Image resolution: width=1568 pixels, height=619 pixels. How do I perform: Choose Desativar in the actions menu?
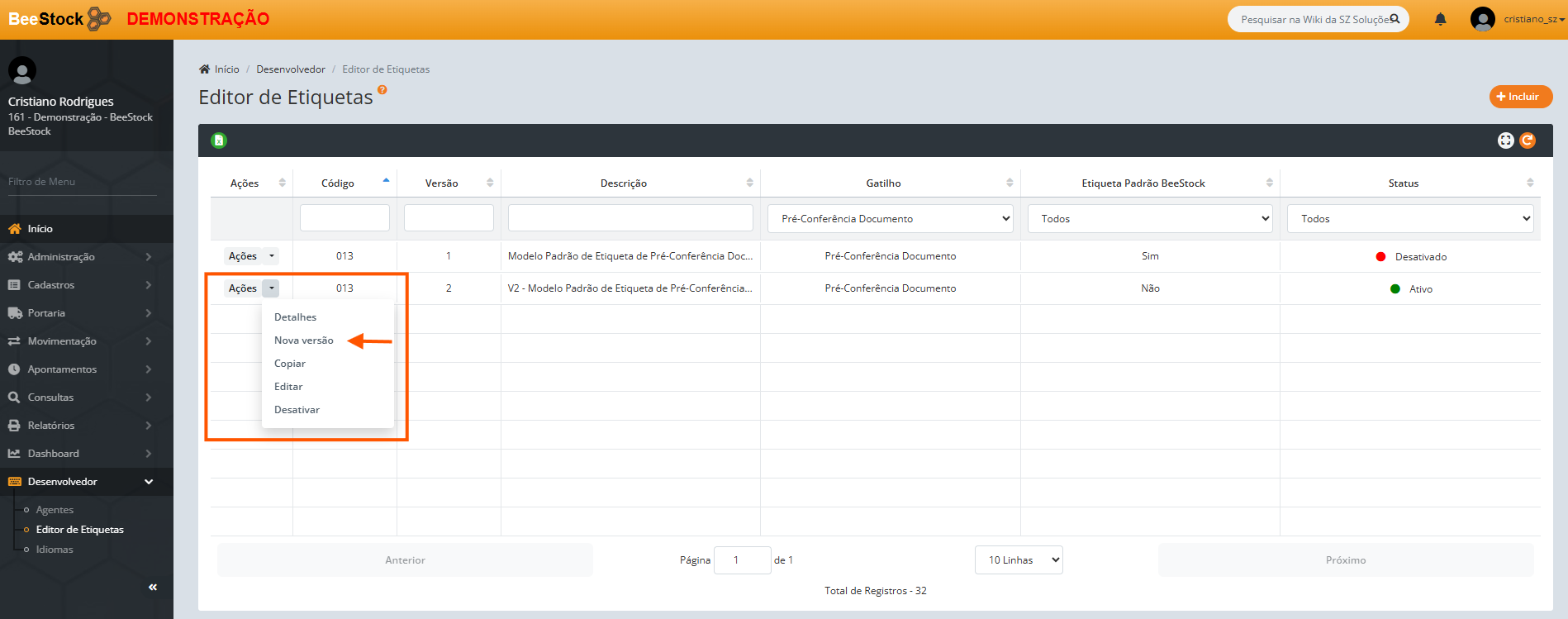tap(297, 410)
